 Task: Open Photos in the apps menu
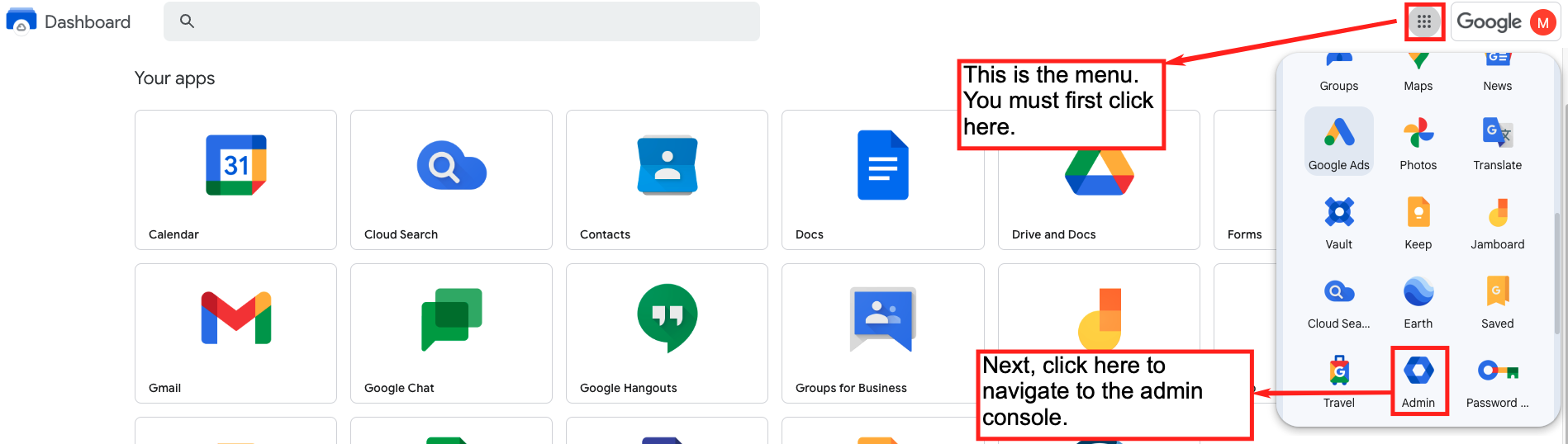click(1418, 141)
